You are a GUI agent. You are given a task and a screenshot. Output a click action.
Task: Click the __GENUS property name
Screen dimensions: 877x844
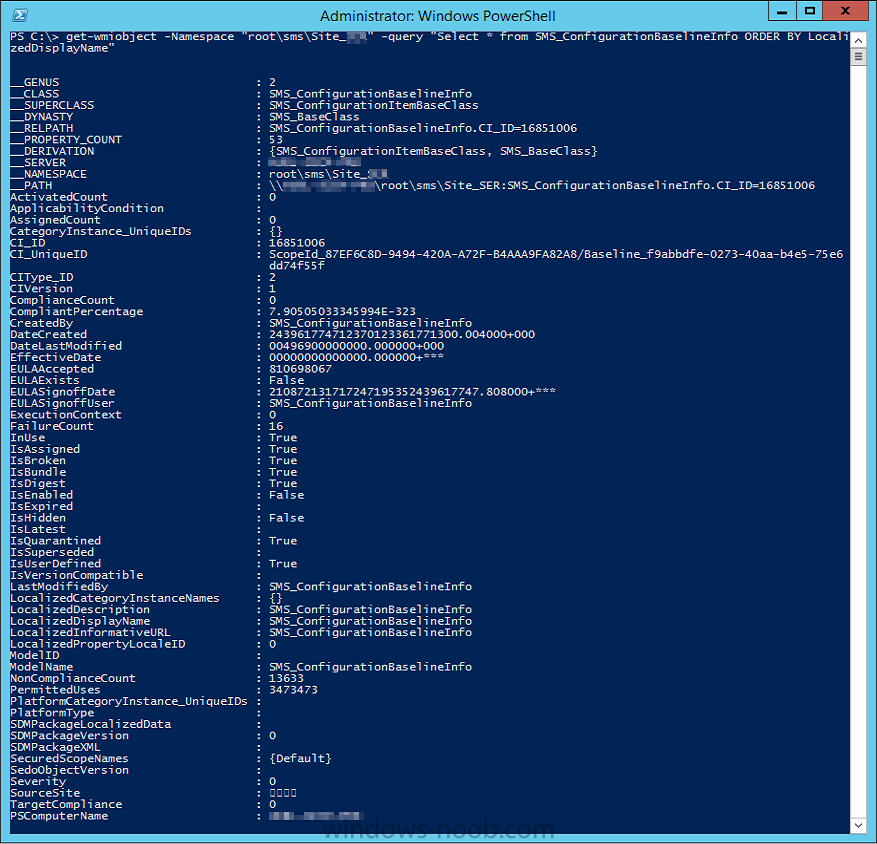[35, 82]
